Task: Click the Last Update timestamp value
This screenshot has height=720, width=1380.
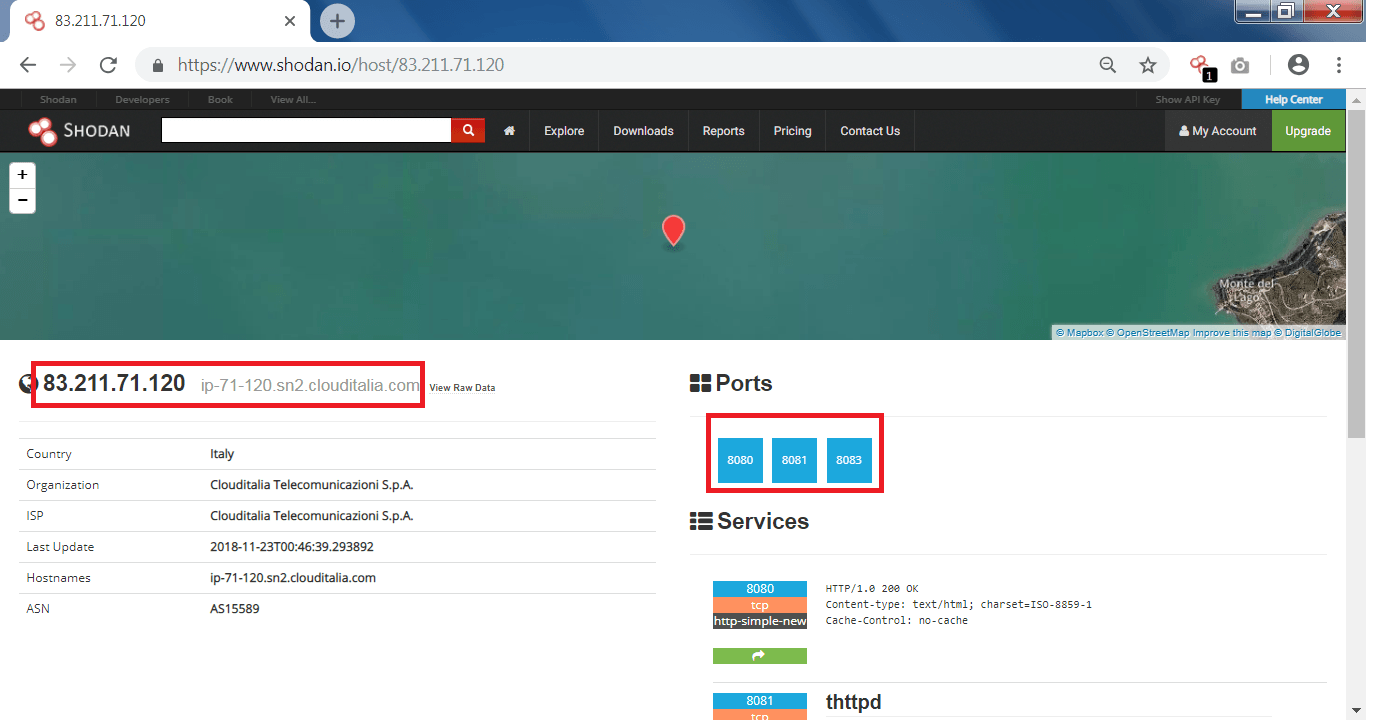Action: click(x=292, y=547)
